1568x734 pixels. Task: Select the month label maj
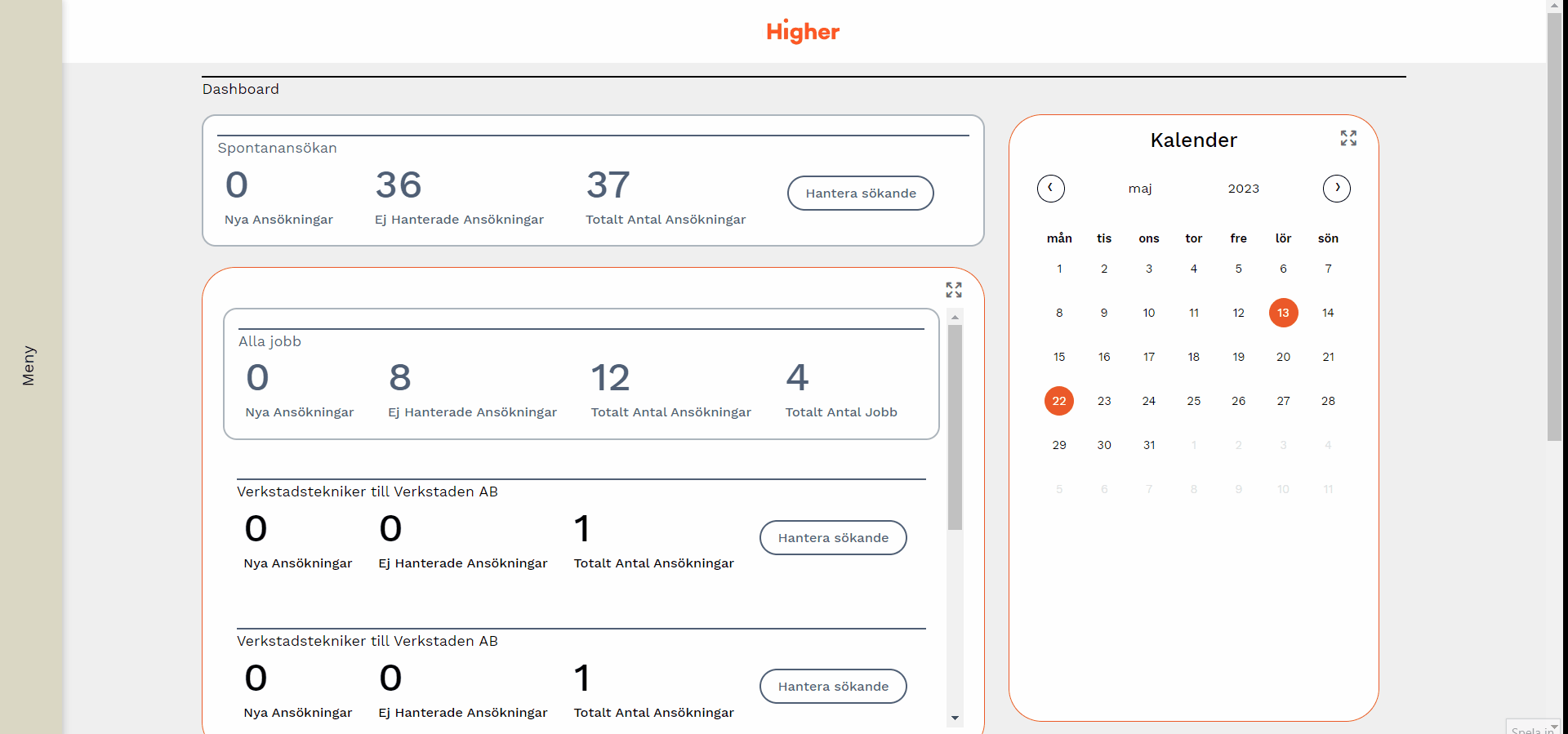[x=1140, y=189]
